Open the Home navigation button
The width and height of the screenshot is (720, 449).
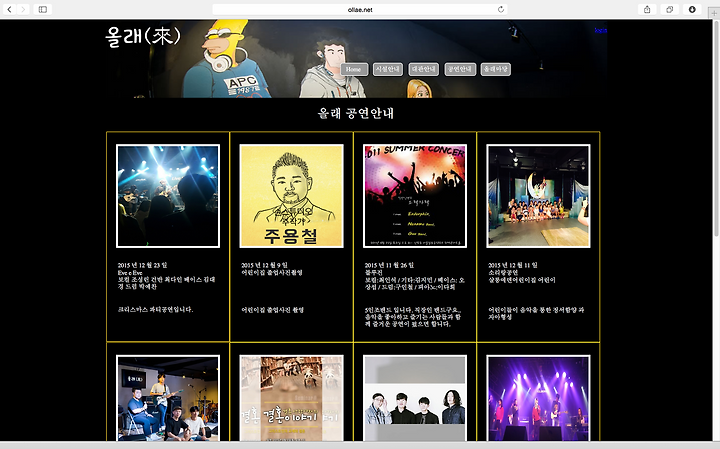(x=354, y=69)
